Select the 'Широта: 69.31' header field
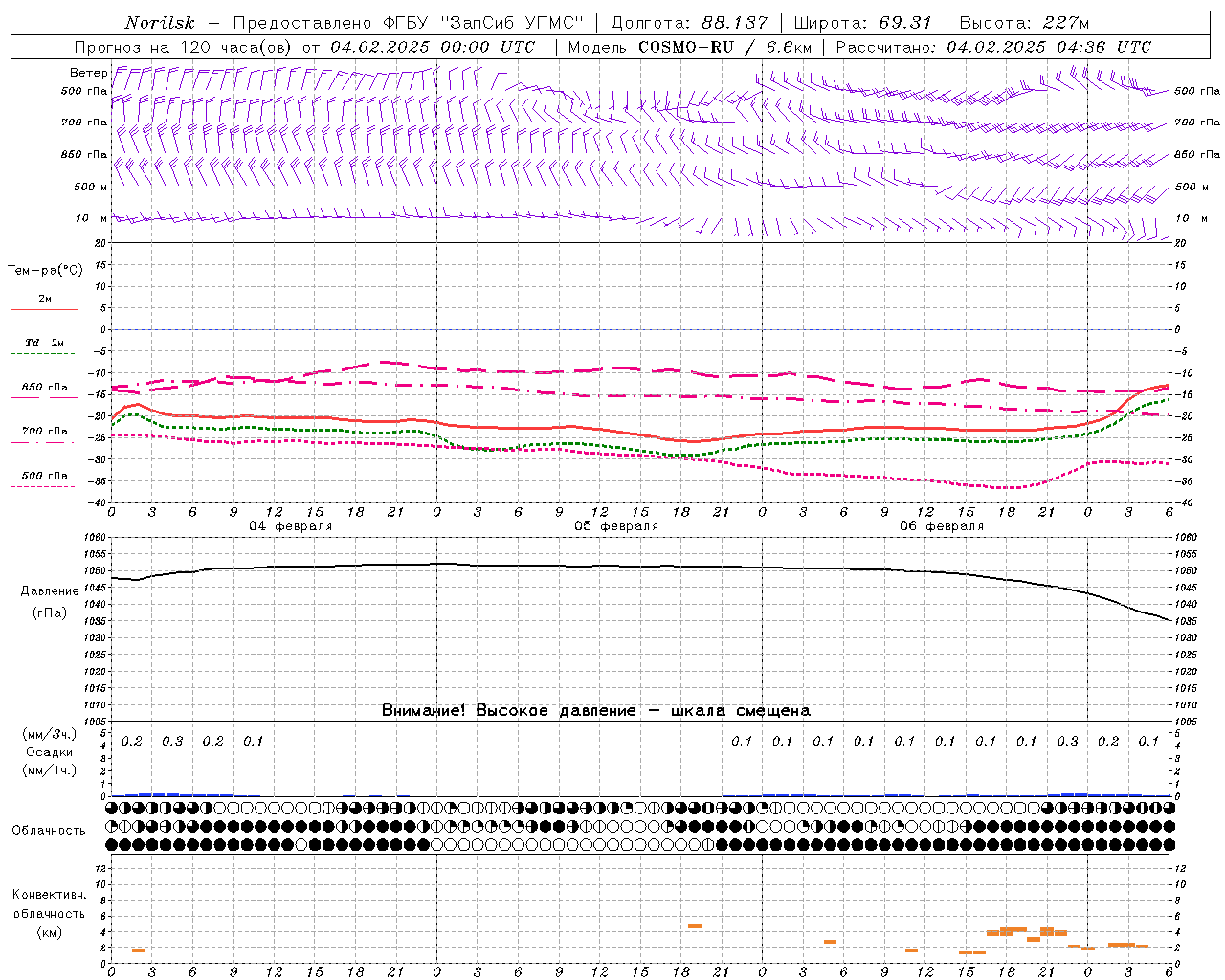The height and width of the screenshot is (980, 1225). click(x=862, y=23)
